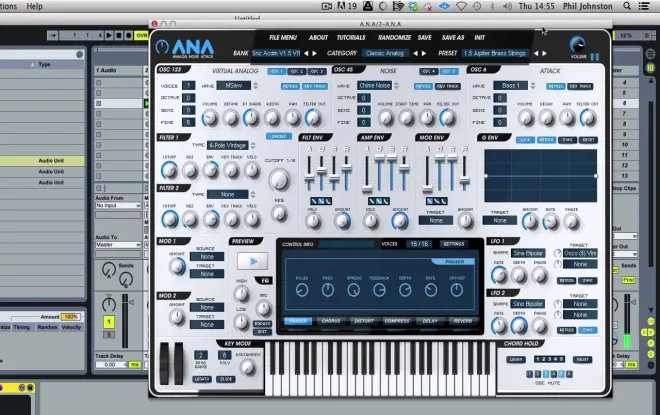Click the preview play button
Image resolution: width=660 pixels, height=415 pixels.
coord(253,261)
